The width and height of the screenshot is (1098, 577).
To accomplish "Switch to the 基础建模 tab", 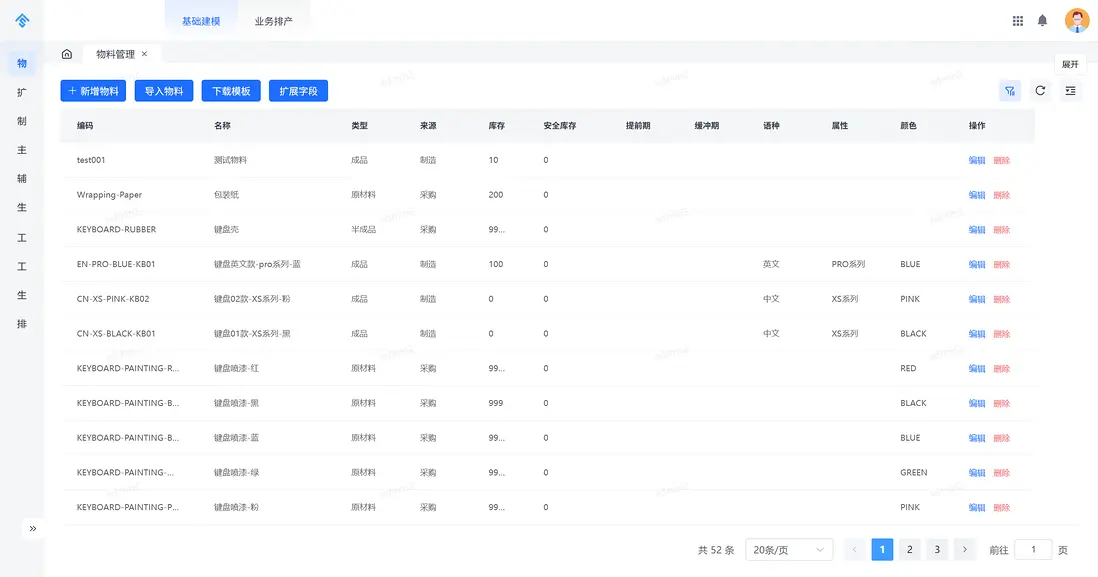I will [201, 21].
